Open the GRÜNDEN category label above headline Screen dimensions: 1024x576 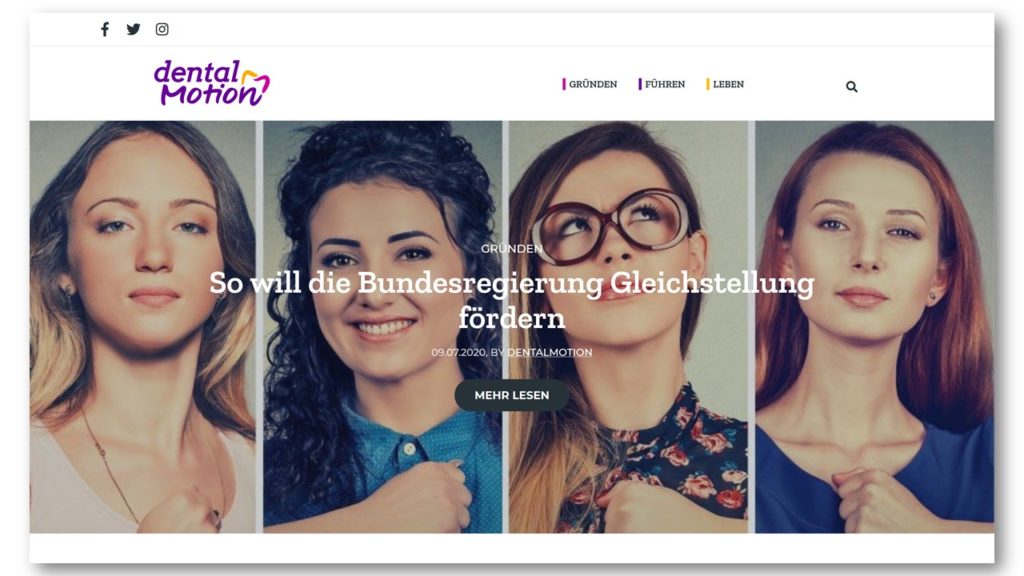point(511,249)
